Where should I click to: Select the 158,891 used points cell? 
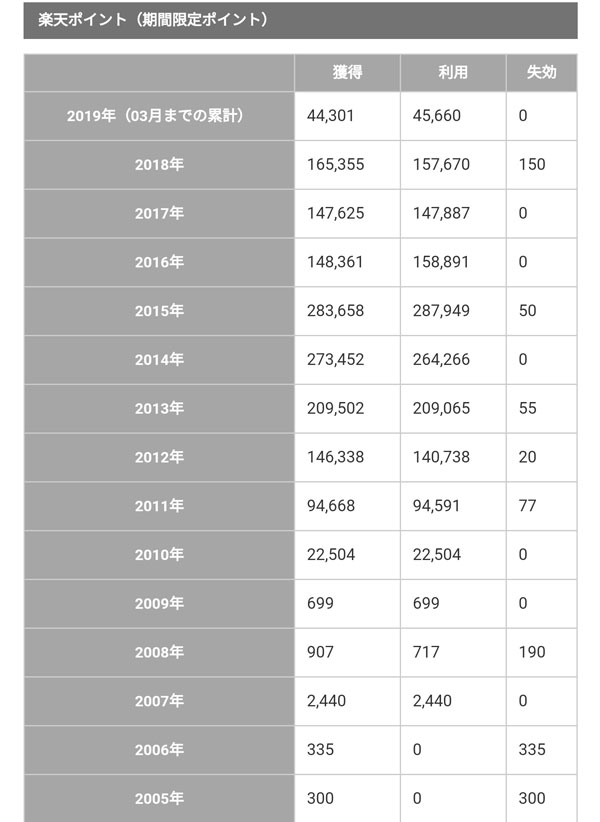[442, 262]
